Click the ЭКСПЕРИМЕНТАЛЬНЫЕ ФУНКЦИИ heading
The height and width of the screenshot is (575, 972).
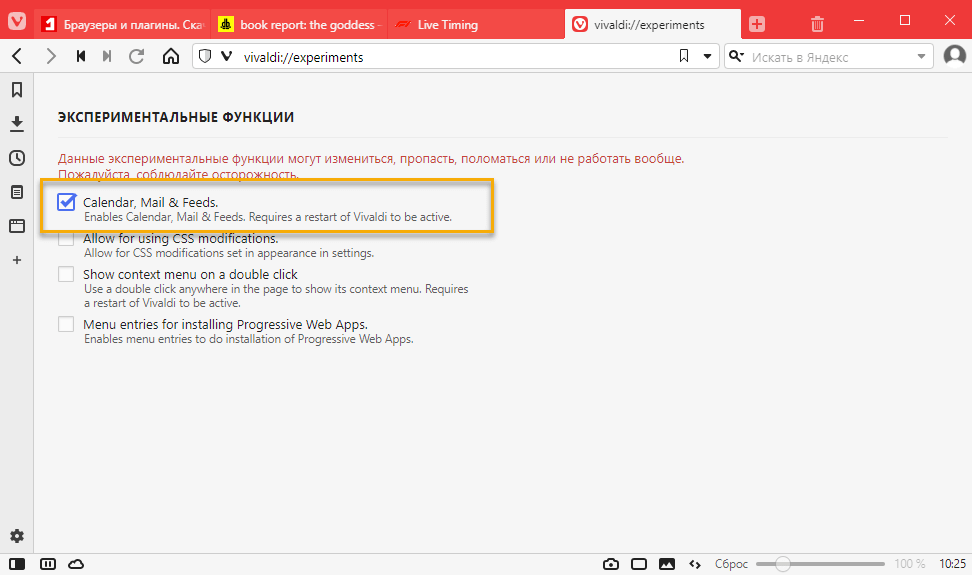coord(175,117)
